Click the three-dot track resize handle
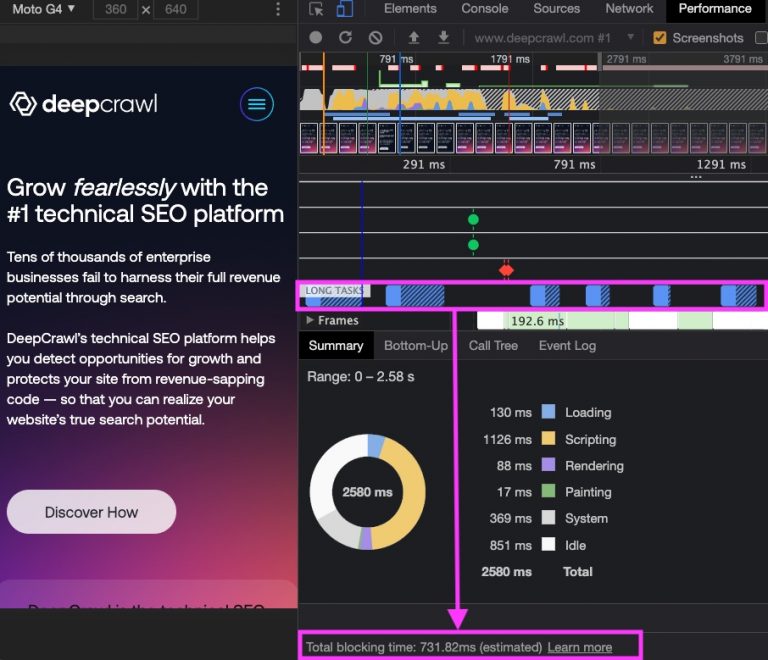Screen dimensions: 768x660 point(696,177)
